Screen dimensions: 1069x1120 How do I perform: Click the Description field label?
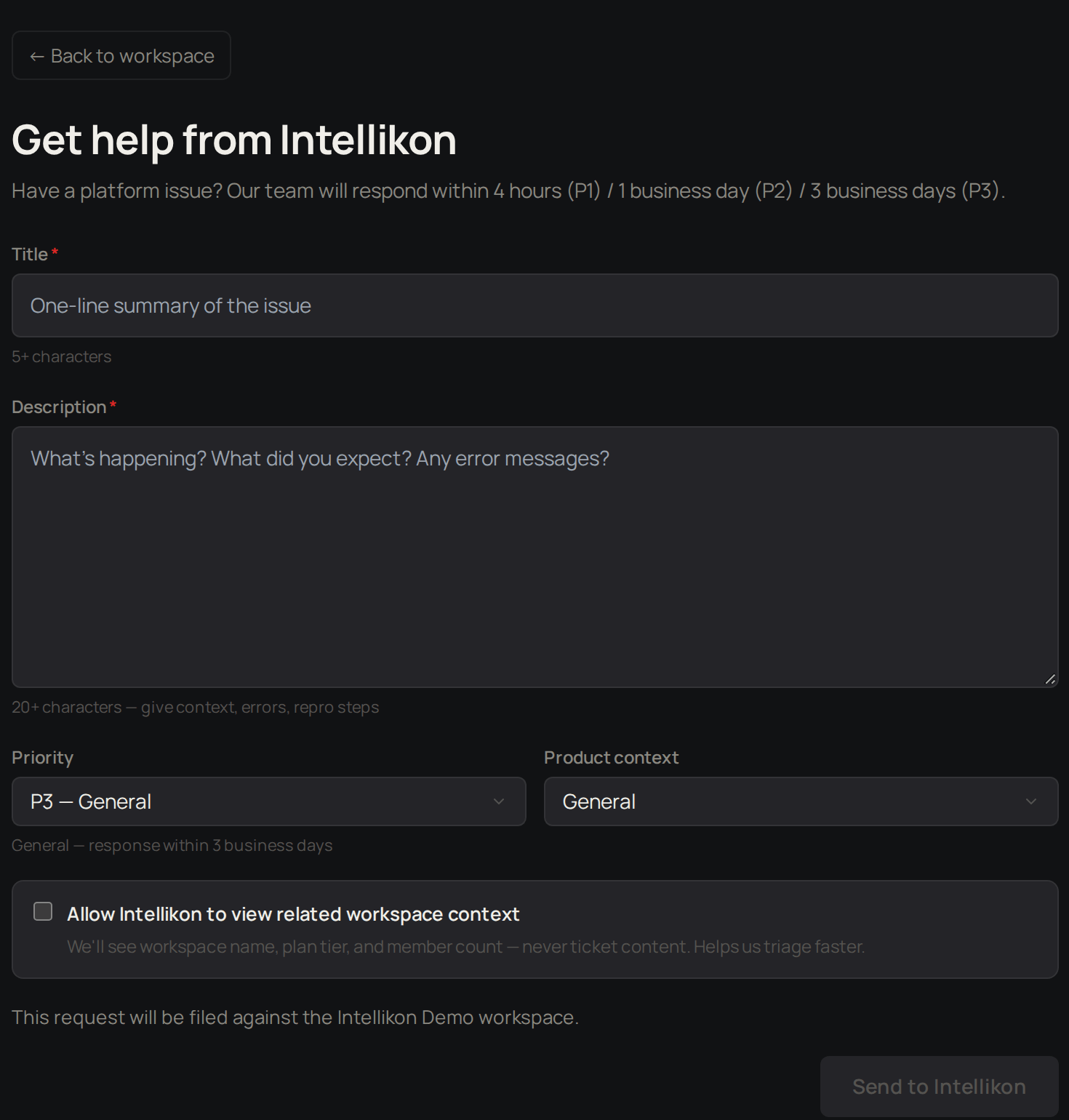(x=59, y=407)
